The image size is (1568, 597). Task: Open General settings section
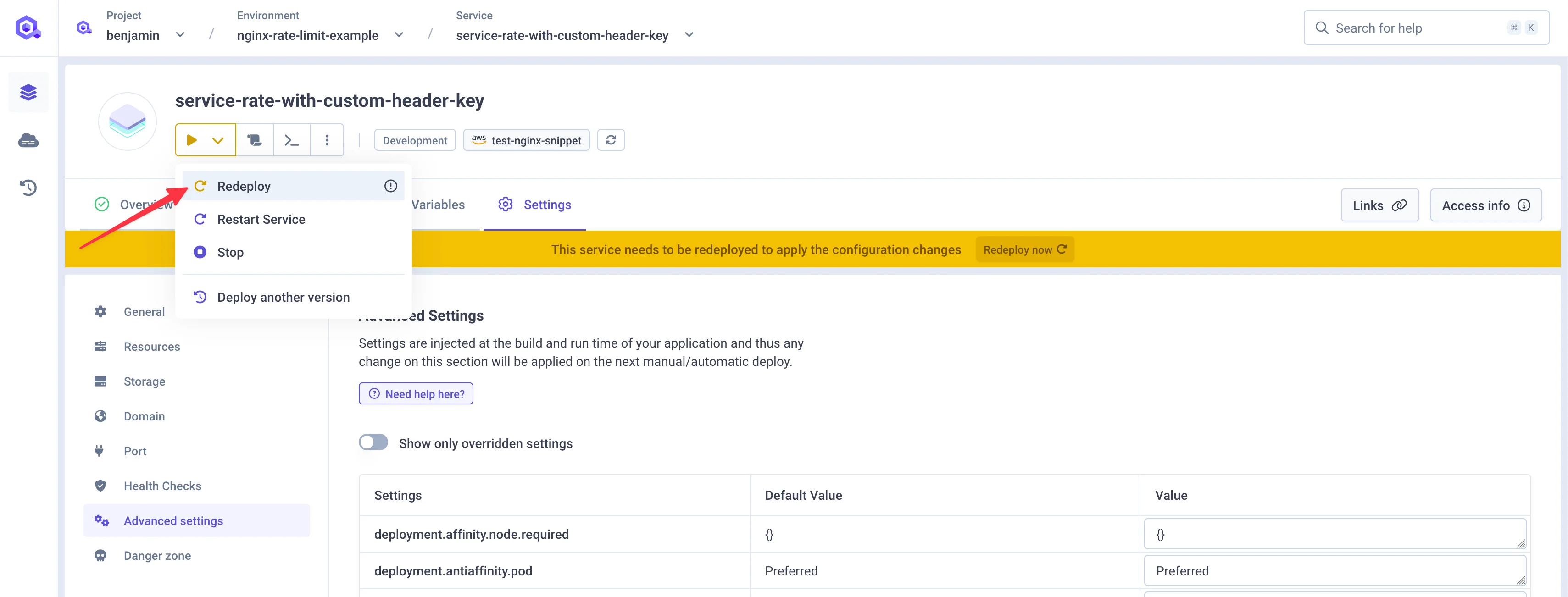[197, 312]
